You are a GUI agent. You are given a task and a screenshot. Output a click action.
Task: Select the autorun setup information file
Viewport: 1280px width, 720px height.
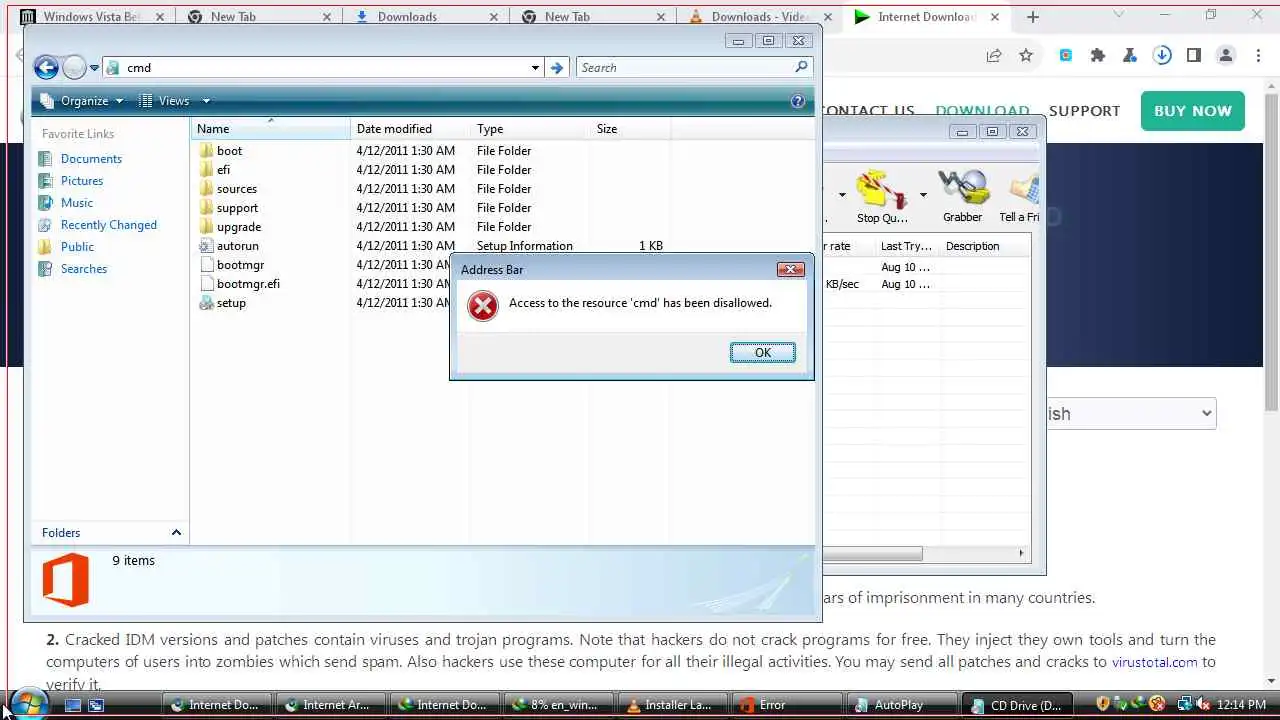pos(237,245)
